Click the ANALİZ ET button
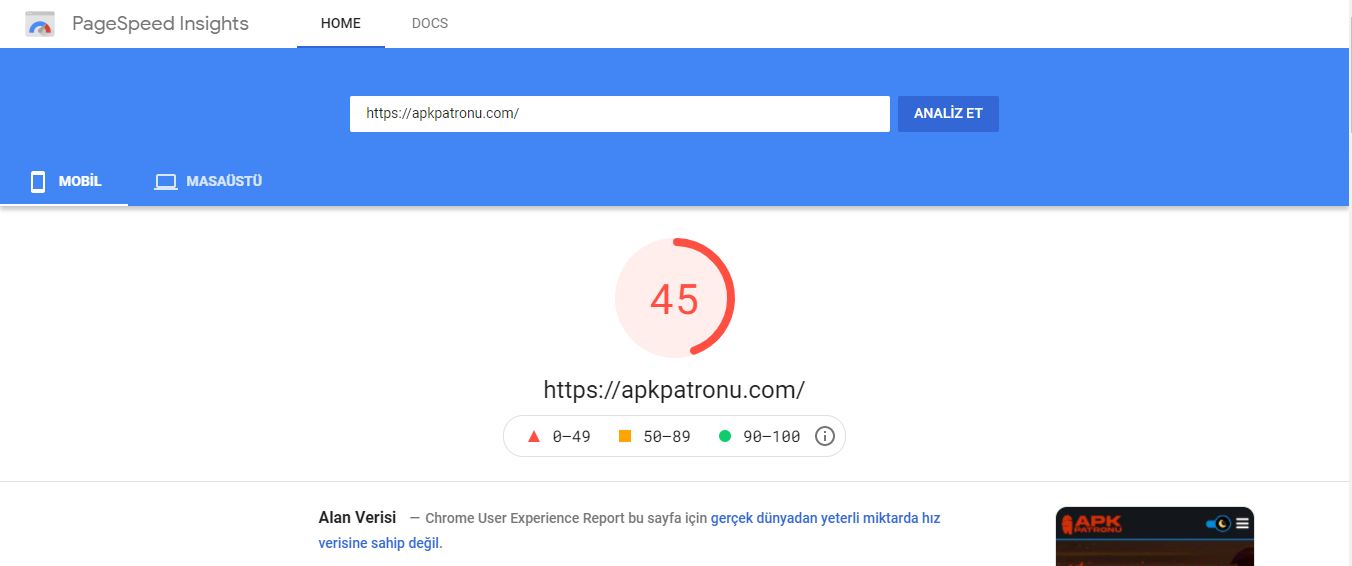This screenshot has width=1352, height=566. point(948,114)
